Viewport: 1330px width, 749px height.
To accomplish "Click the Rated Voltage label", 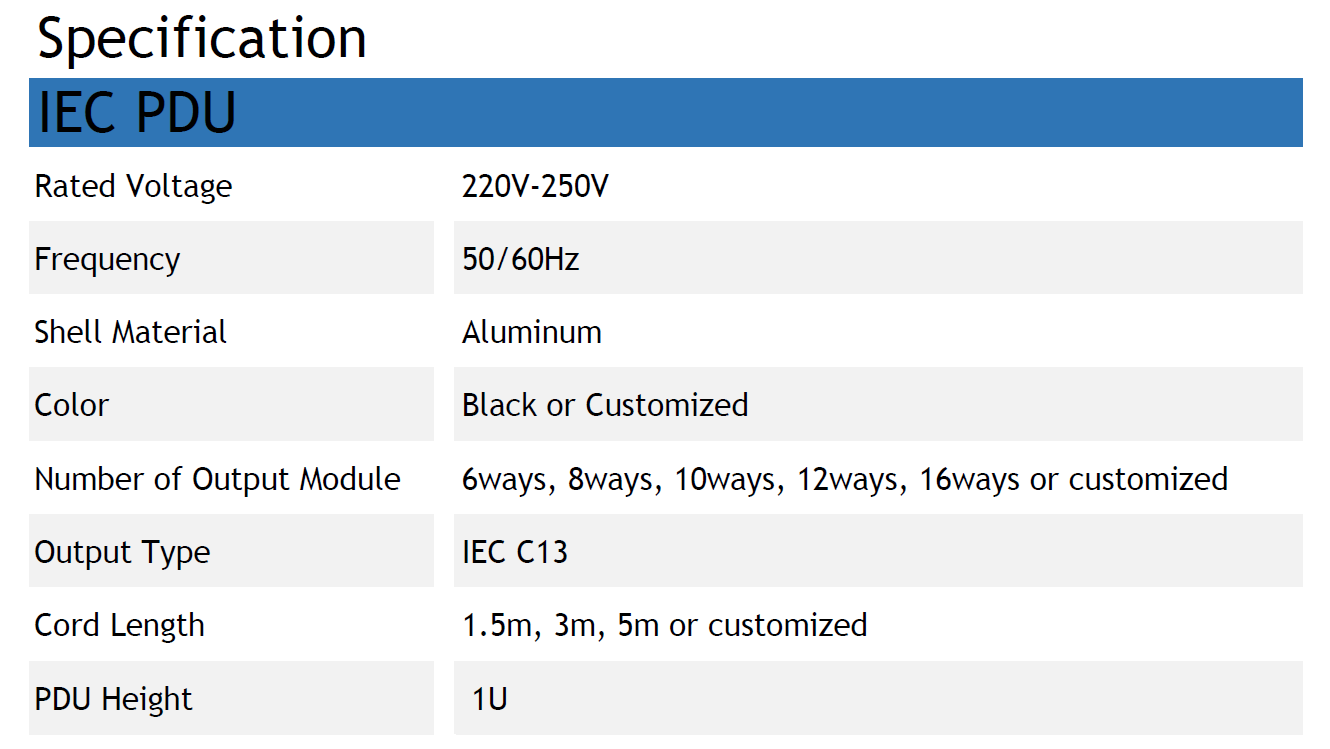I will 133,186.
